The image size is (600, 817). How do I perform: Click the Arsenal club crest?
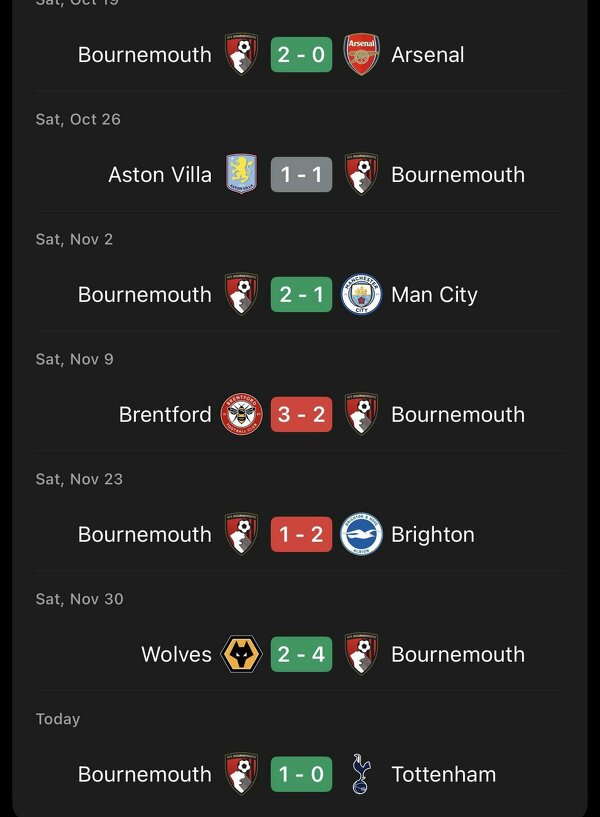pos(361,55)
